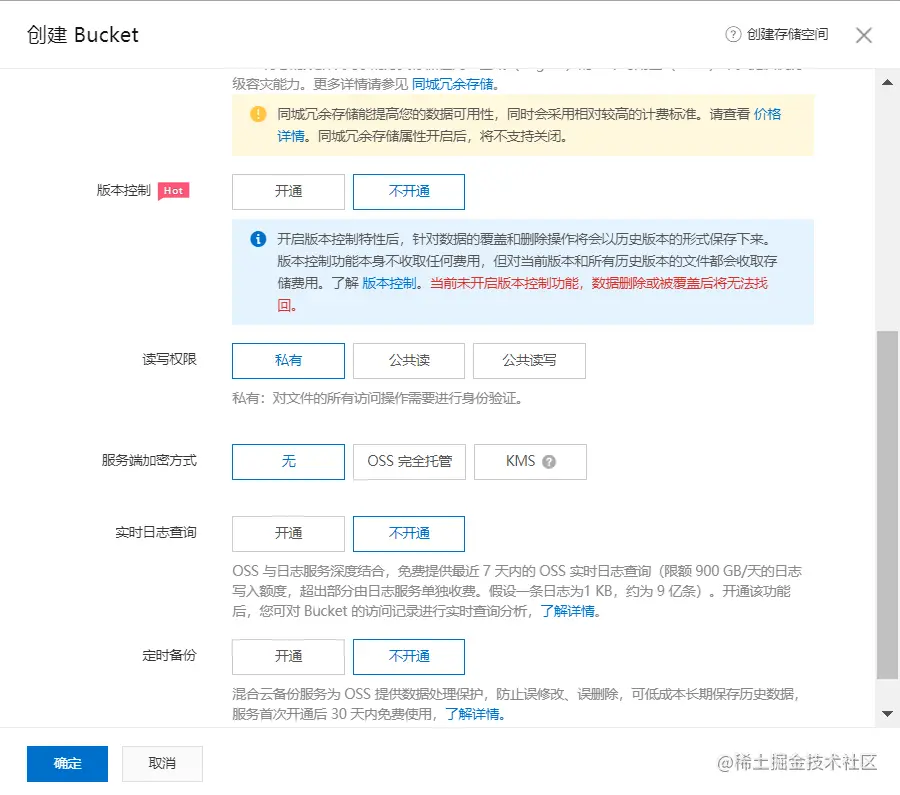Click the 创建存储空间 help link
This screenshot has height=795, width=900.
787,34
